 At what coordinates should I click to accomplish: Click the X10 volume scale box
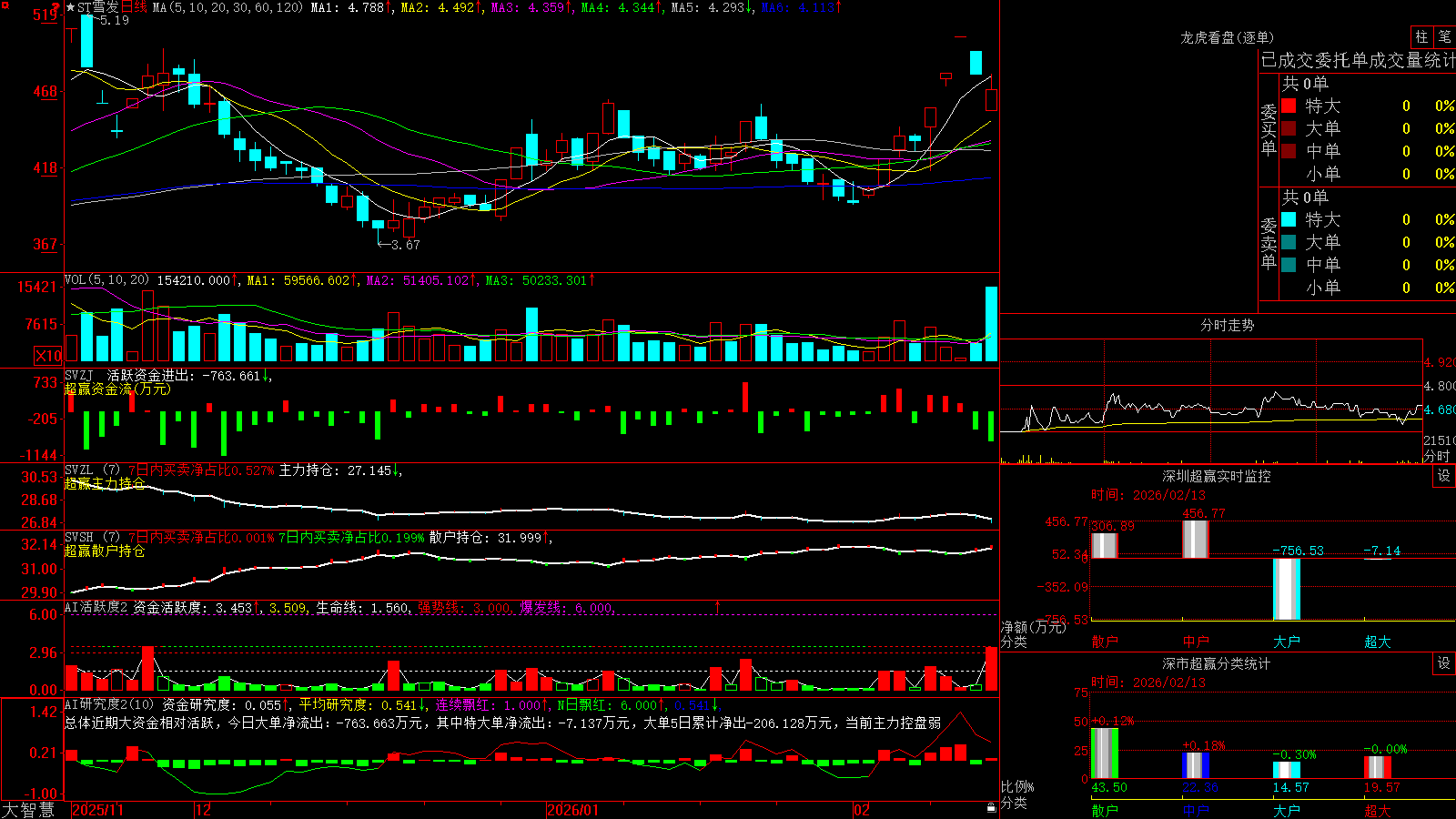click(x=48, y=356)
